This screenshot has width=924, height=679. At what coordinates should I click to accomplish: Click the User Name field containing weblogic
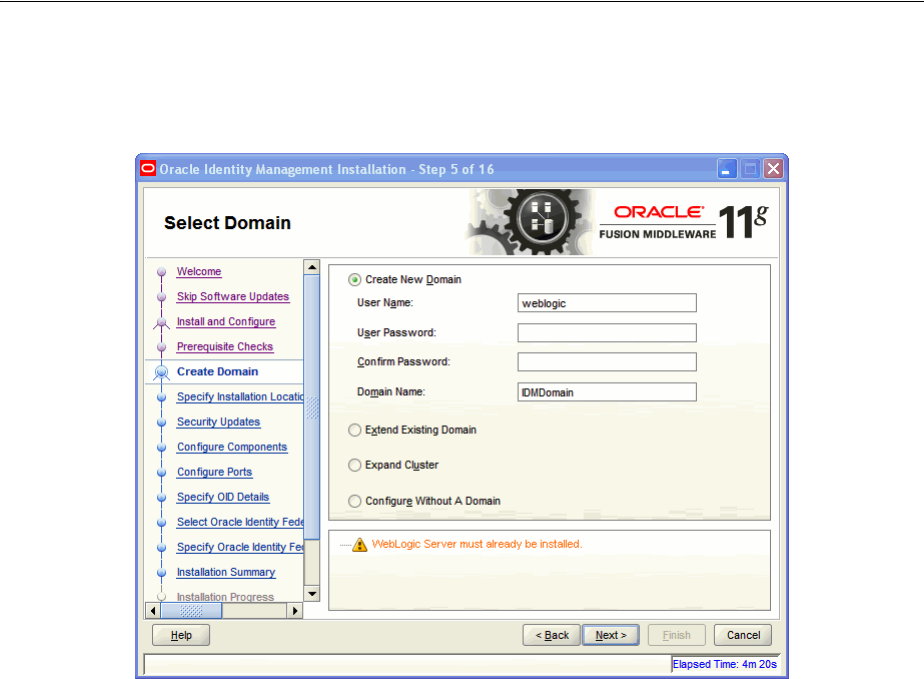[x=607, y=303]
